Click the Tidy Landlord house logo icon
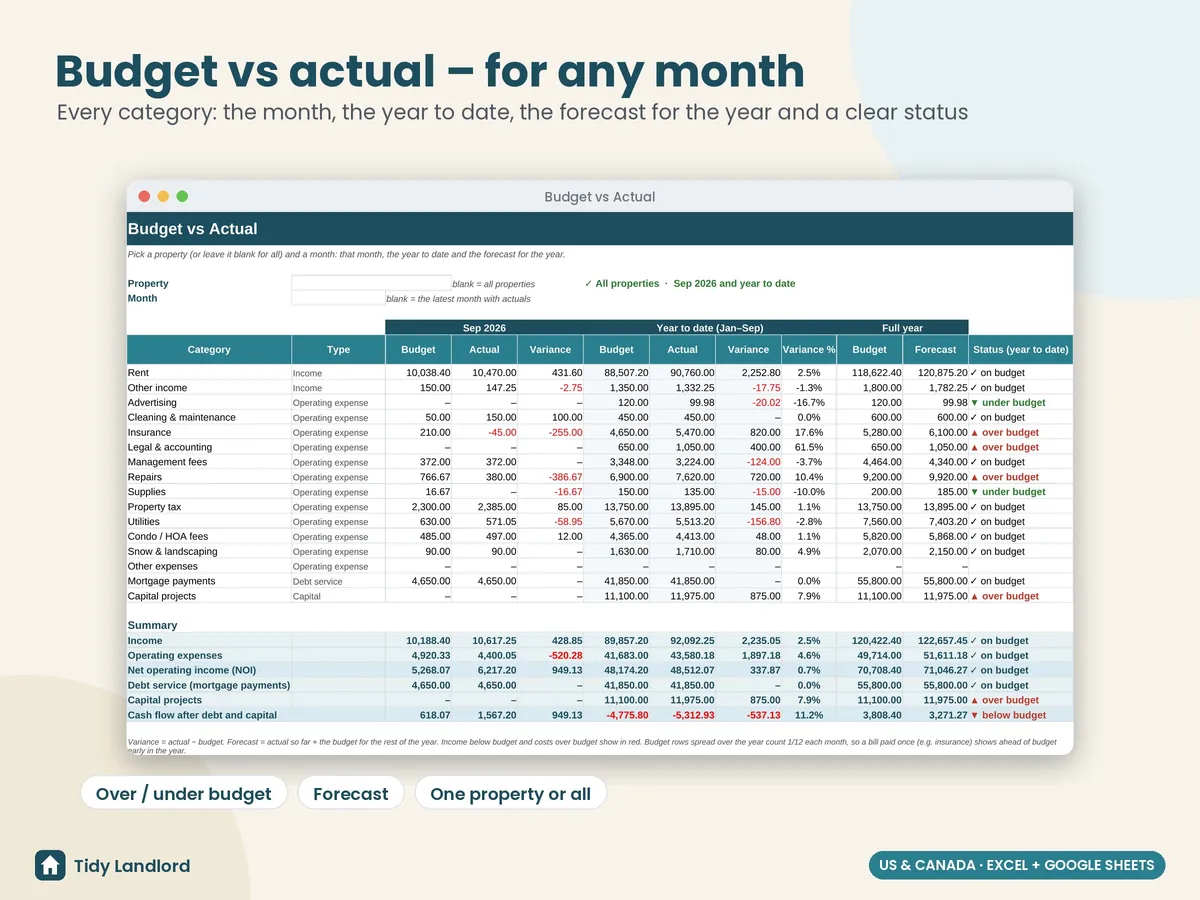The image size is (1200, 900). point(50,865)
